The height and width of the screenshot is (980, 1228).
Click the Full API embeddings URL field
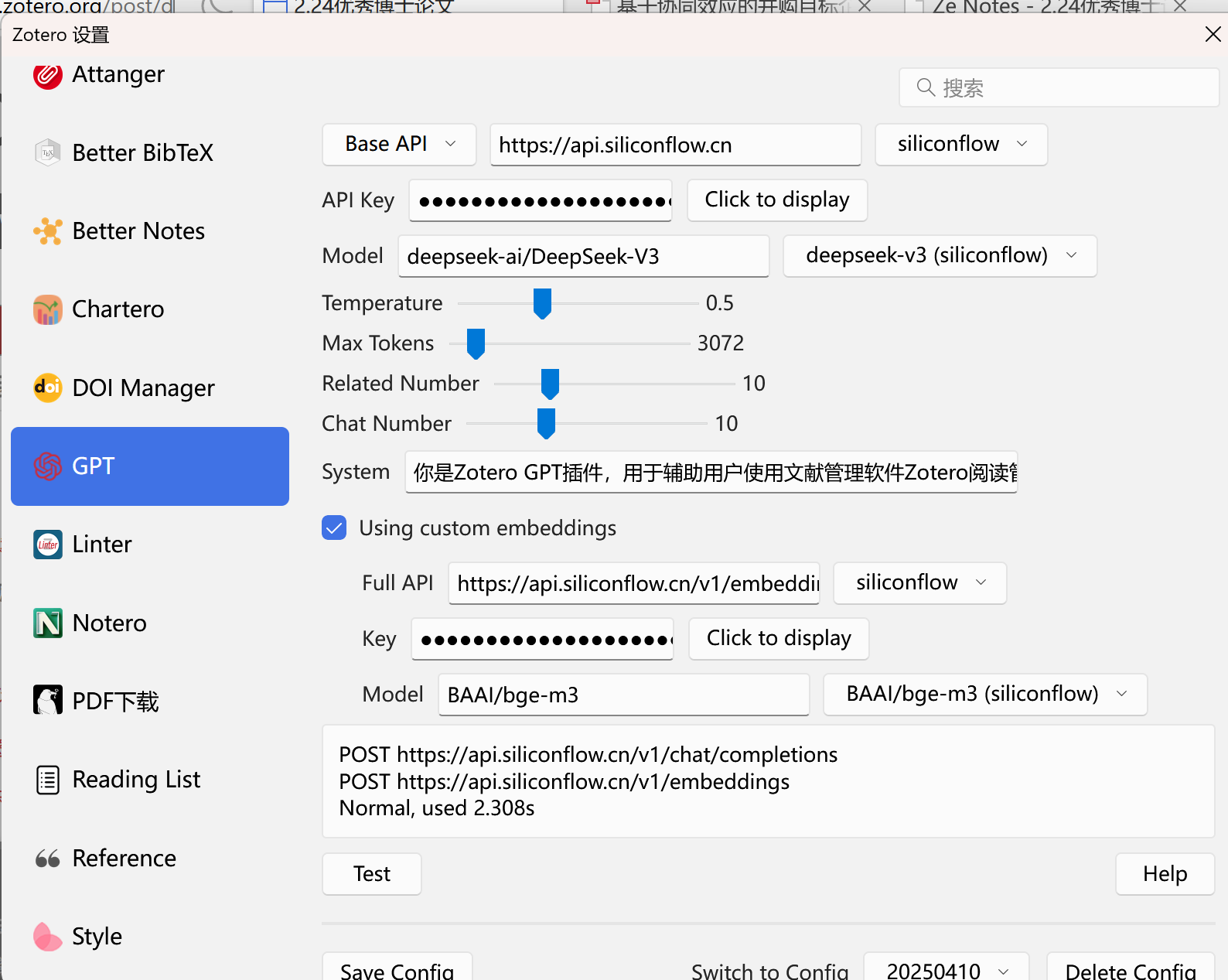[x=634, y=583]
